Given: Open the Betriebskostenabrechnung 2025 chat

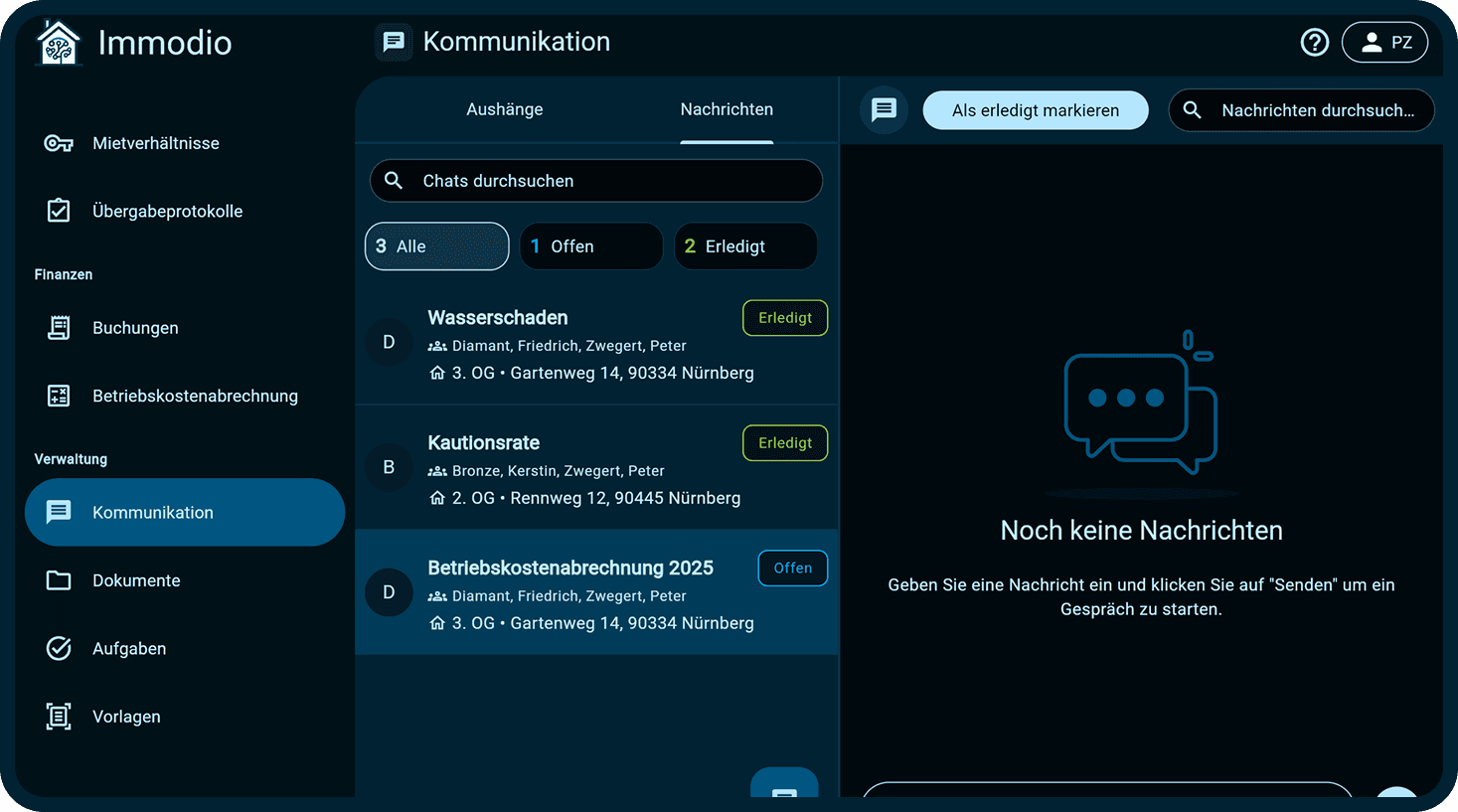Looking at the screenshot, I should 596,592.
